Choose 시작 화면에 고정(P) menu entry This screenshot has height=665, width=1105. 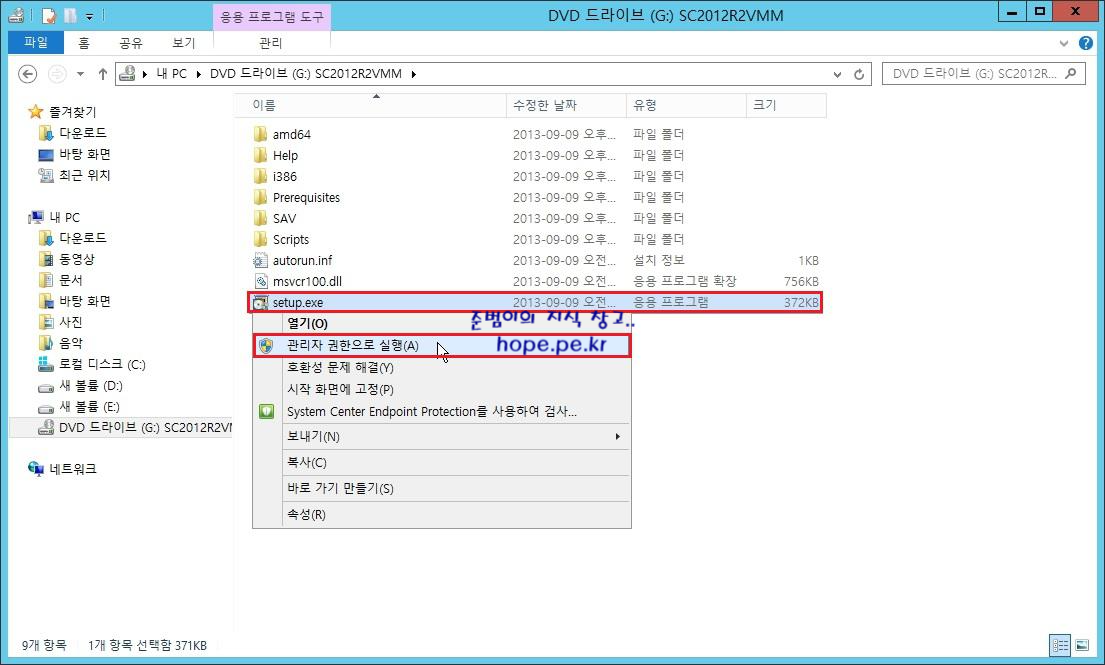[442, 390]
